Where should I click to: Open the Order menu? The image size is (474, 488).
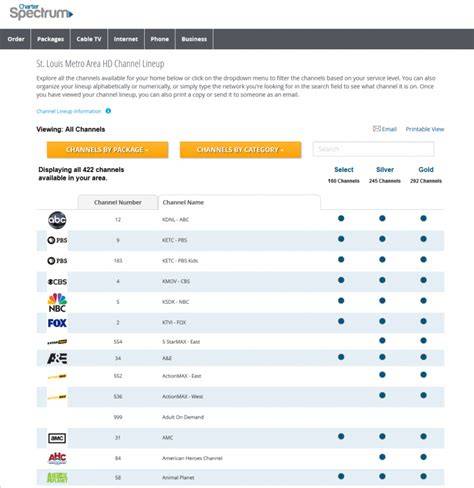16,39
